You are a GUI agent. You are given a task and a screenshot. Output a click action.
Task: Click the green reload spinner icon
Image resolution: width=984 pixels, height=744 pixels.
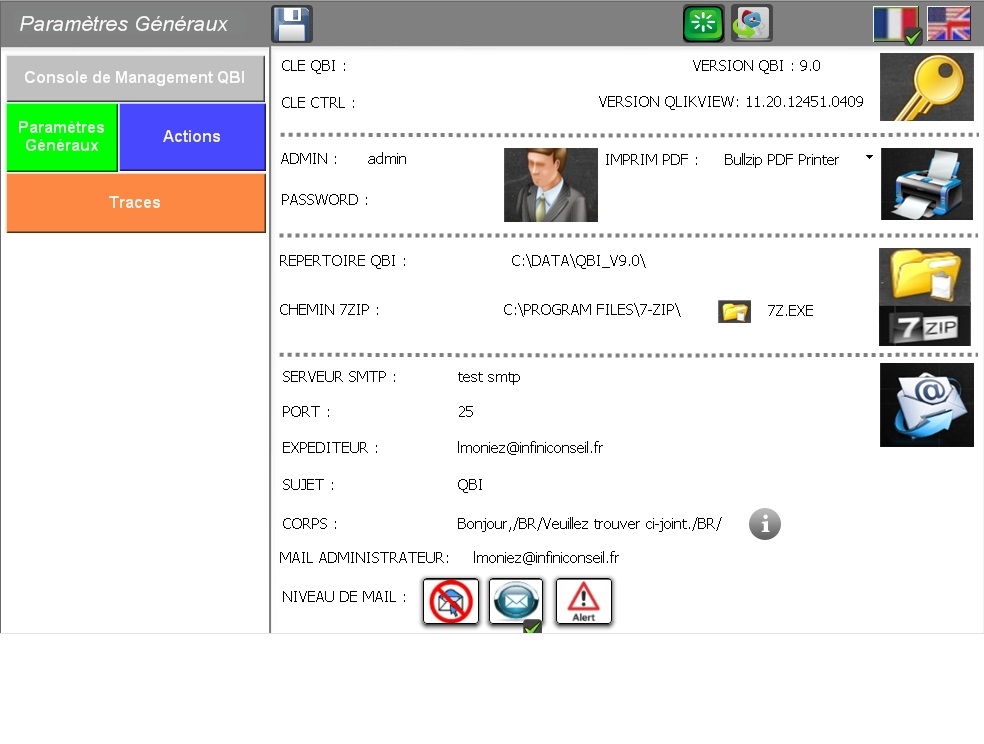coord(703,23)
